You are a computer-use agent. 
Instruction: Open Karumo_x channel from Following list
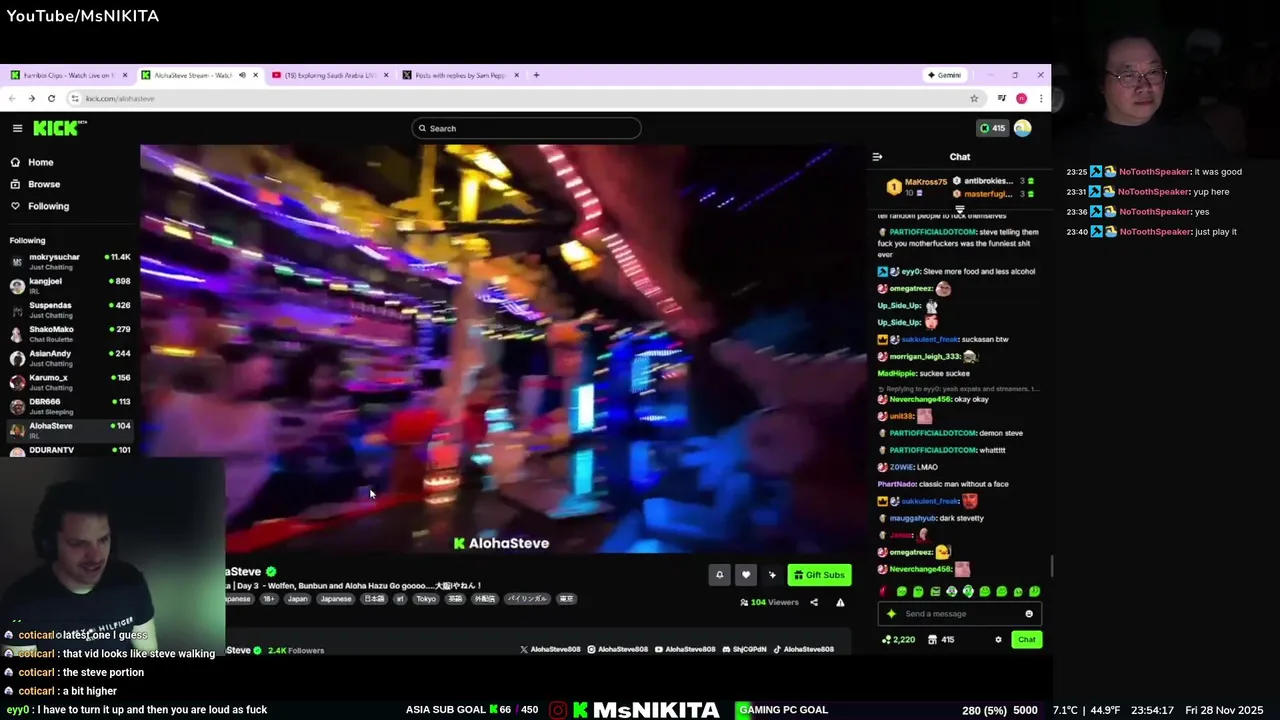click(x=70, y=381)
